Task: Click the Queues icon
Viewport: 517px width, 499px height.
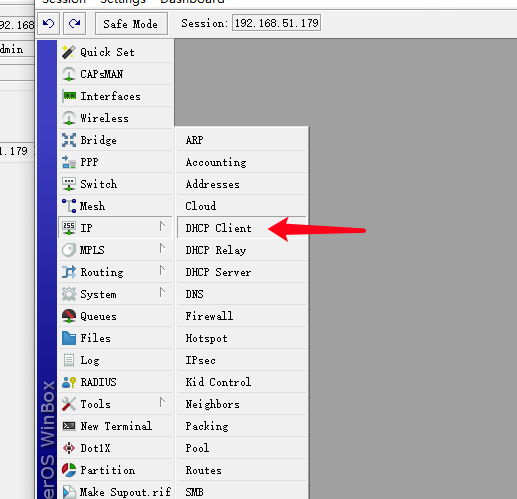Action: coord(69,316)
